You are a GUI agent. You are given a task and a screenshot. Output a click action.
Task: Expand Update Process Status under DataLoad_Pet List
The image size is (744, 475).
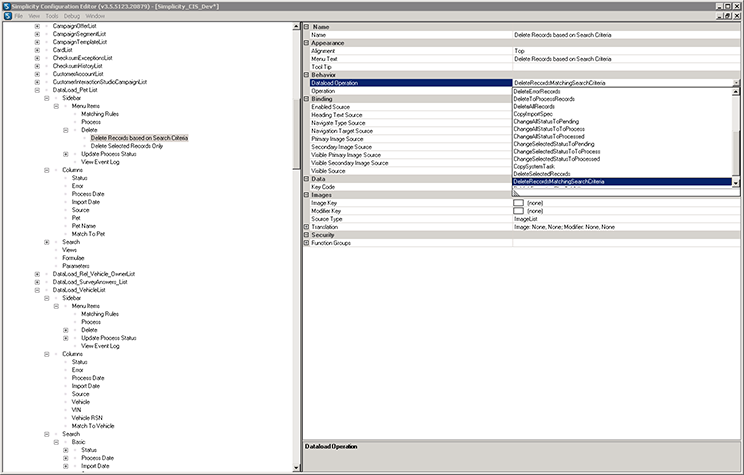pos(65,154)
